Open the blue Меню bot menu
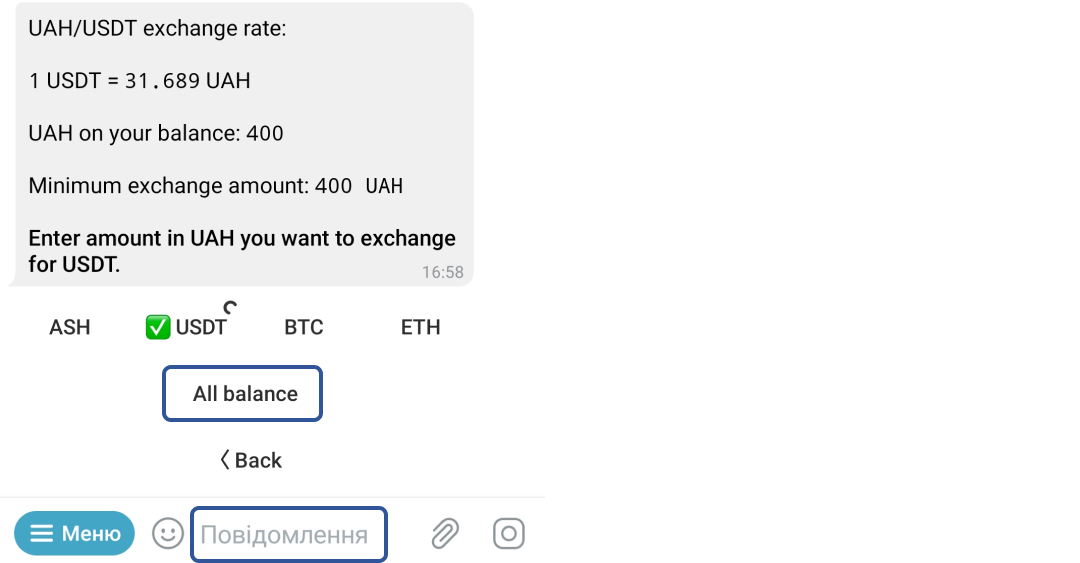The height and width of the screenshot is (563, 1080). tap(74, 533)
